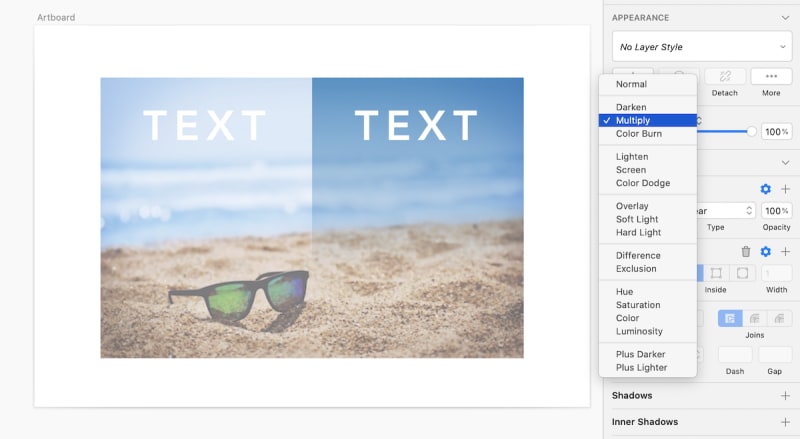
Task: Set border position to Outside icon
Action: point(742,273)
